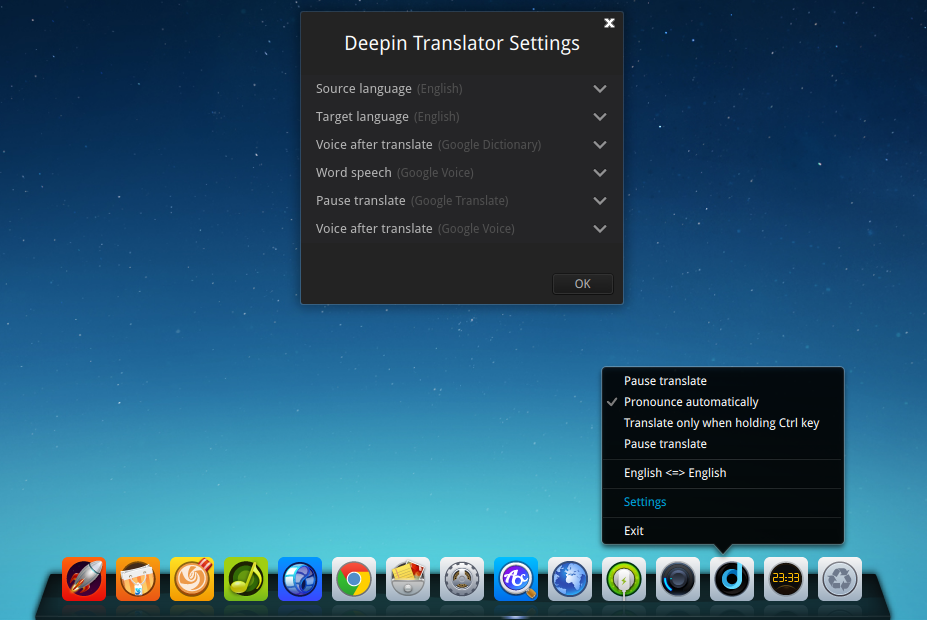Open the Target language dropdown
The height and width of the screenshot is (620, 927).
pos(598,116)
